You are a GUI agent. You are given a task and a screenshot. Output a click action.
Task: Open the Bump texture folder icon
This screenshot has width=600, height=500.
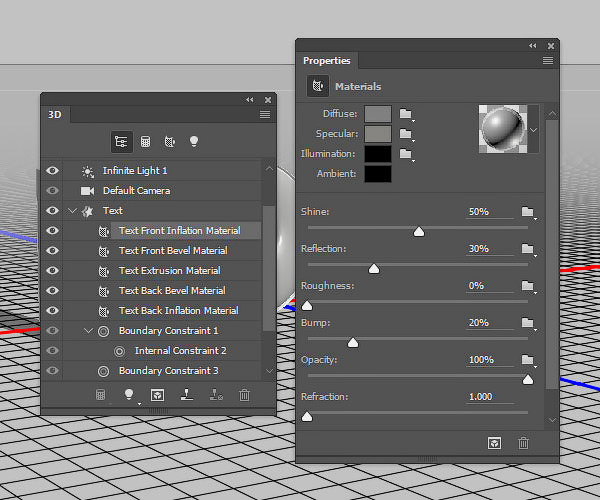(x=528, y=323)
